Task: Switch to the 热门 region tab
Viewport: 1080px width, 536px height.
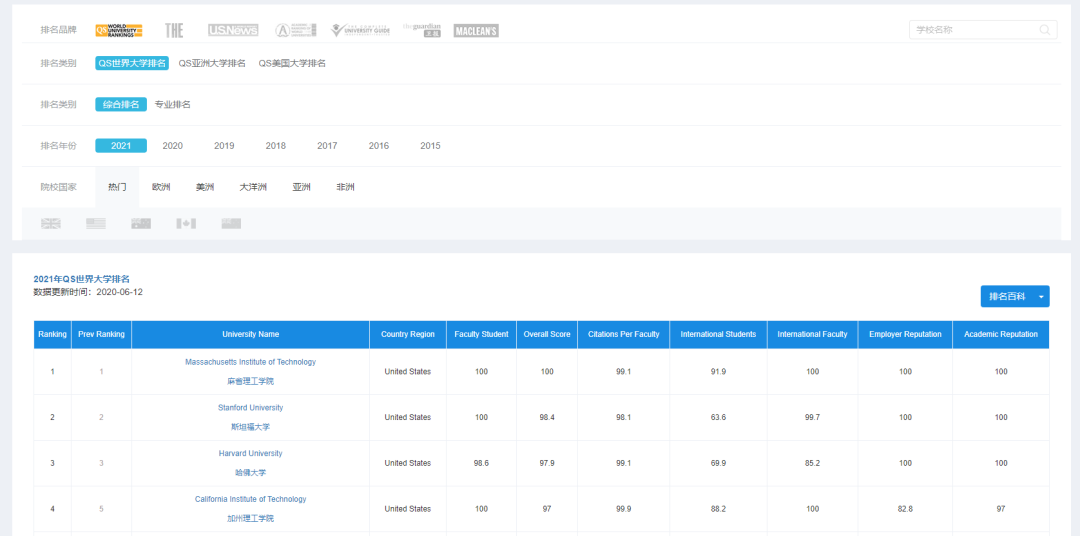Action: point(117,187)
